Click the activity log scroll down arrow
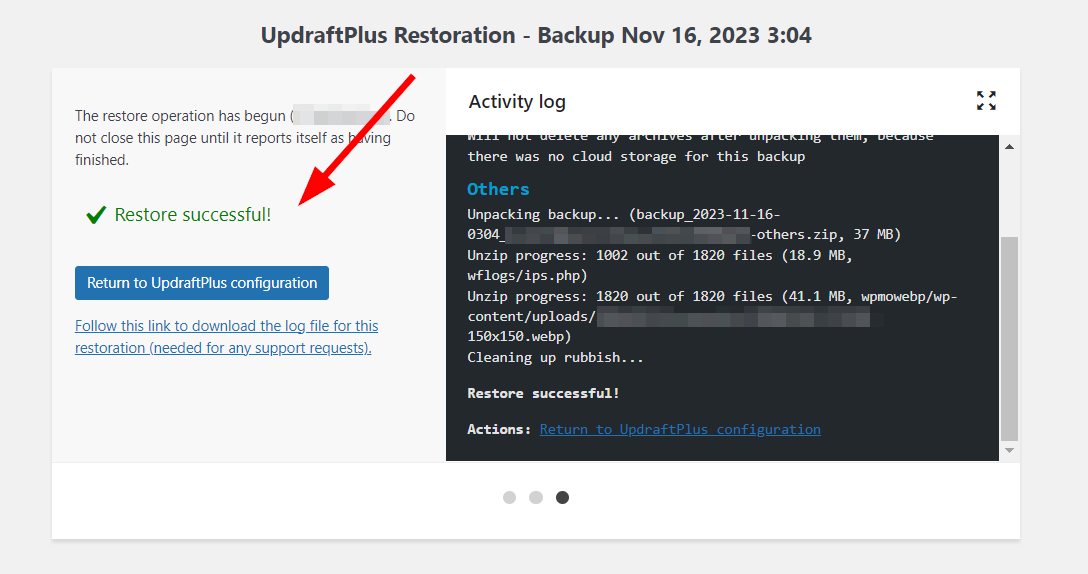This screenshot has width=1088, height=574. tap(1010, 450)
